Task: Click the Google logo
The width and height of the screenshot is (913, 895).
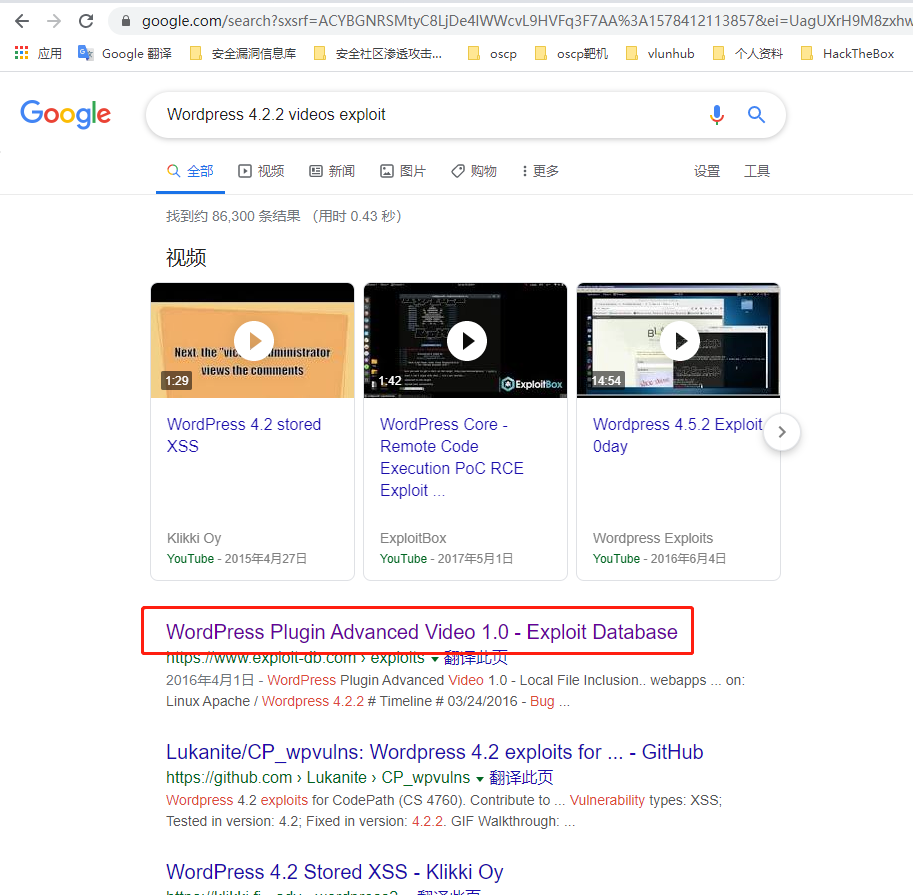Action: tap(65, 114)
